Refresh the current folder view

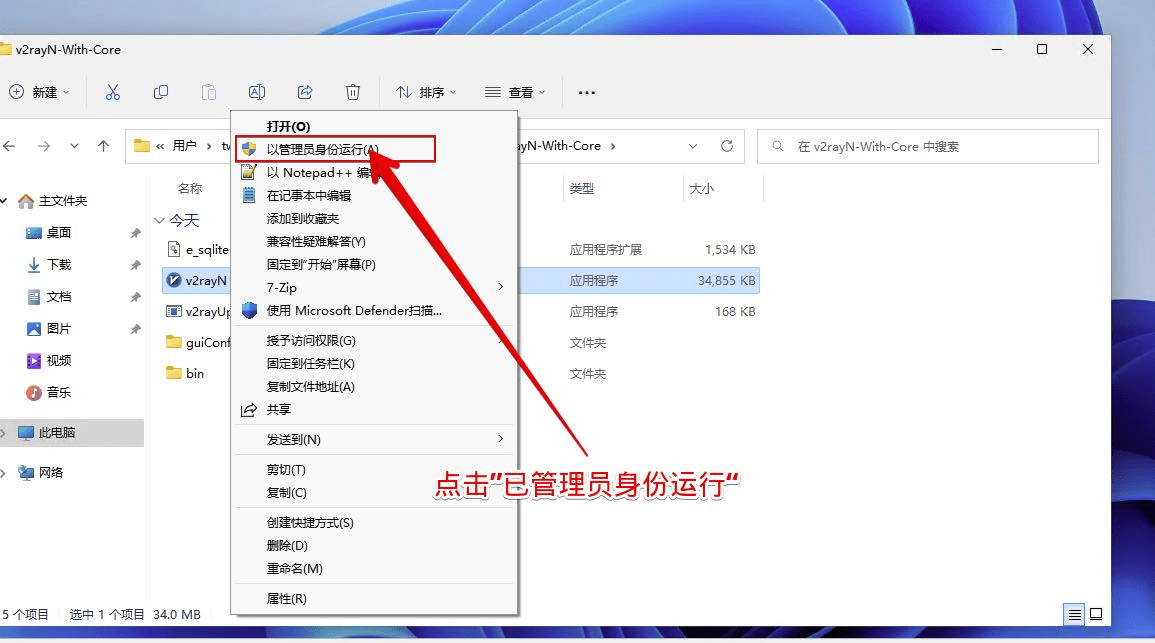click(727, 146)
